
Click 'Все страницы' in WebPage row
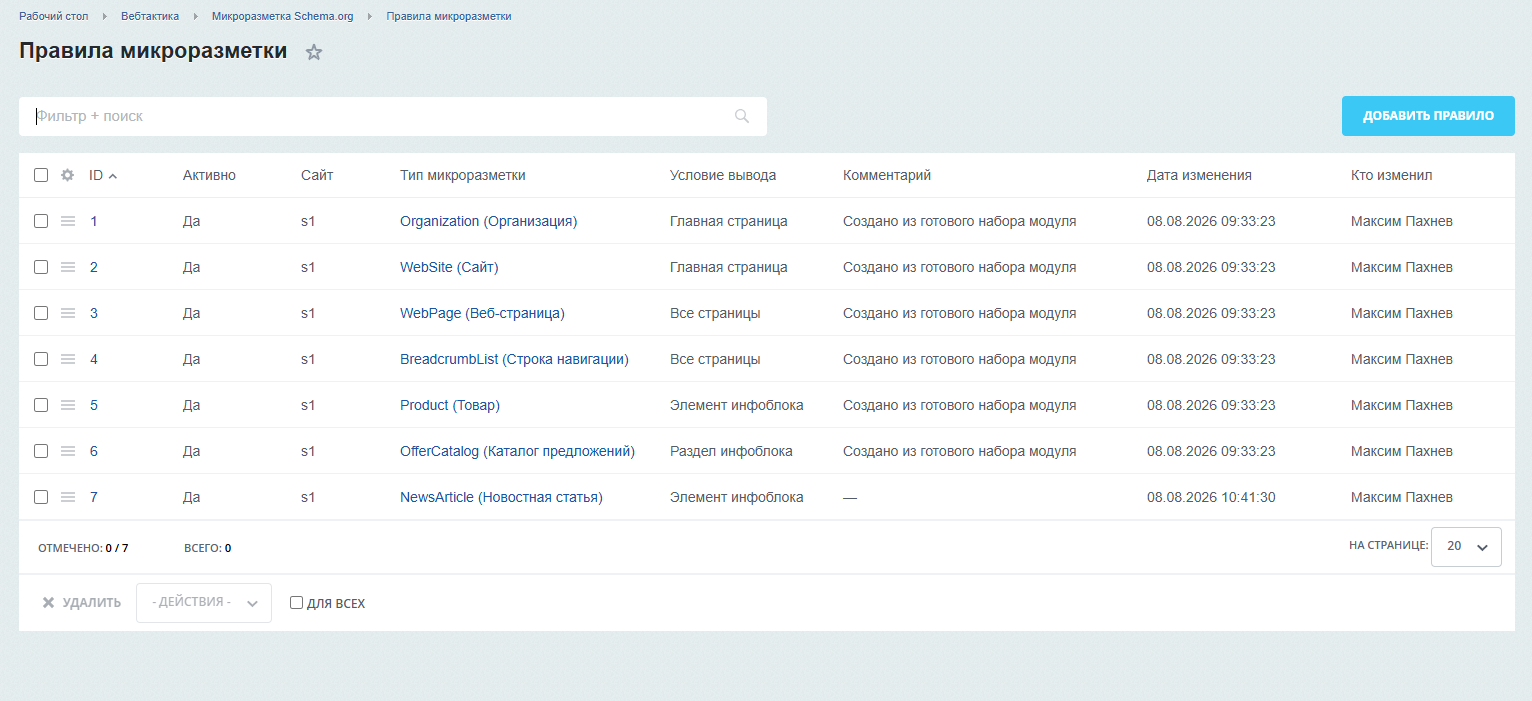[x=715, y=313]
